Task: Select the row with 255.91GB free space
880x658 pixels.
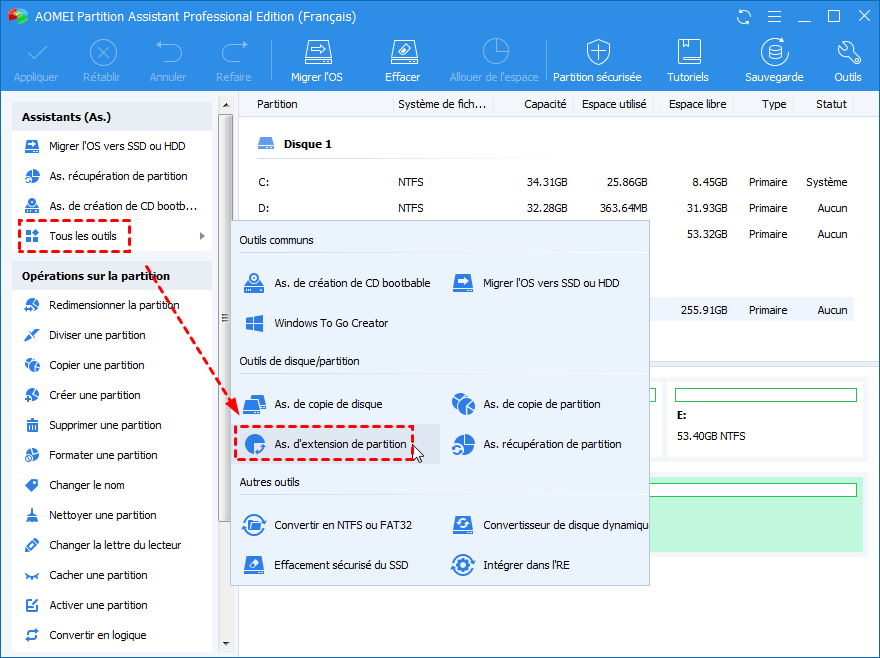Action: click(x=751, y=310)
